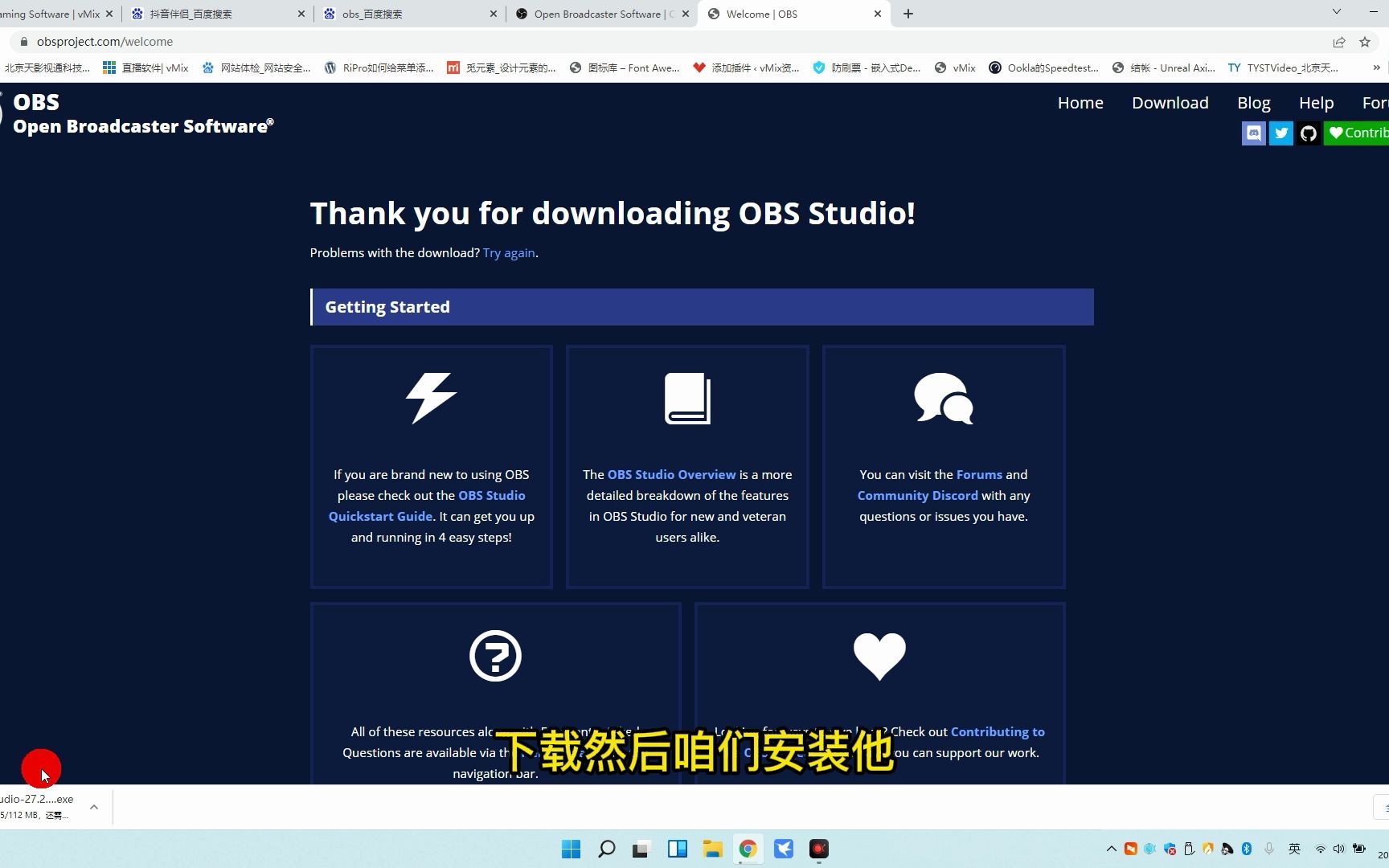Open 添加插件 ‹ vMix bookmark
The image size is (1389, 868).
[x=746, y=68]
